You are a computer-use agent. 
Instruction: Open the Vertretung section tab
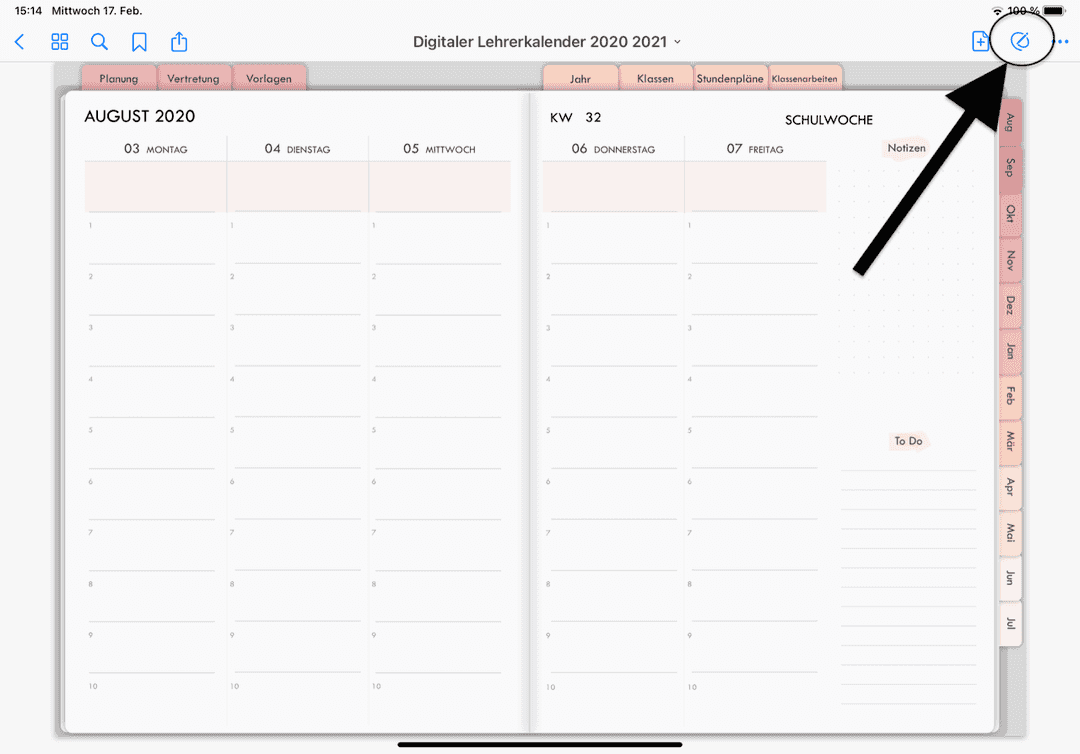[194, 77]
